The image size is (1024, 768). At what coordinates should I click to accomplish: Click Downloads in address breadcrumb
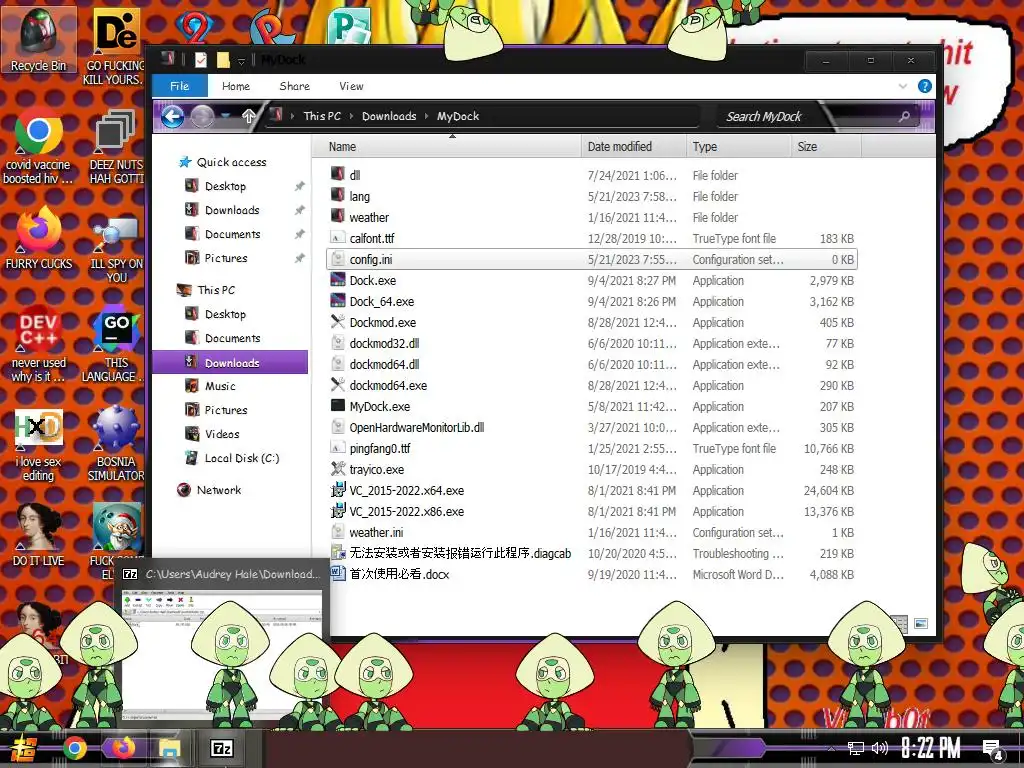pos(389,116)
